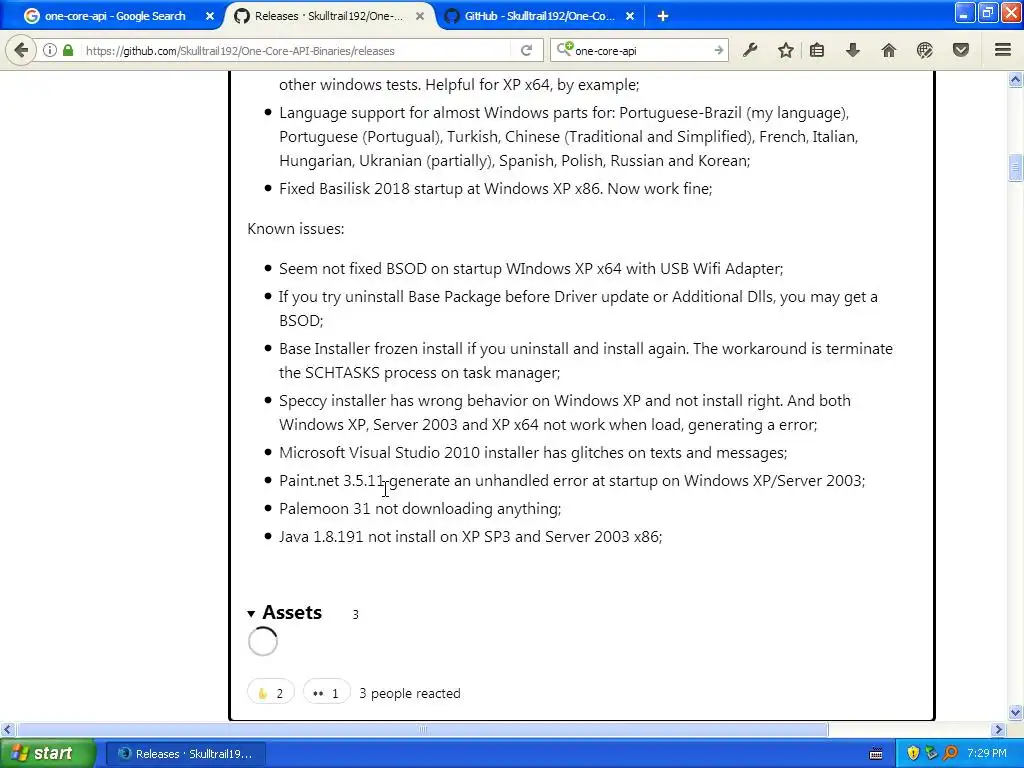Viewport: 1024px width, 768px height.
Task: Open developer tools wrench icon
Action: tap(750, 50)
